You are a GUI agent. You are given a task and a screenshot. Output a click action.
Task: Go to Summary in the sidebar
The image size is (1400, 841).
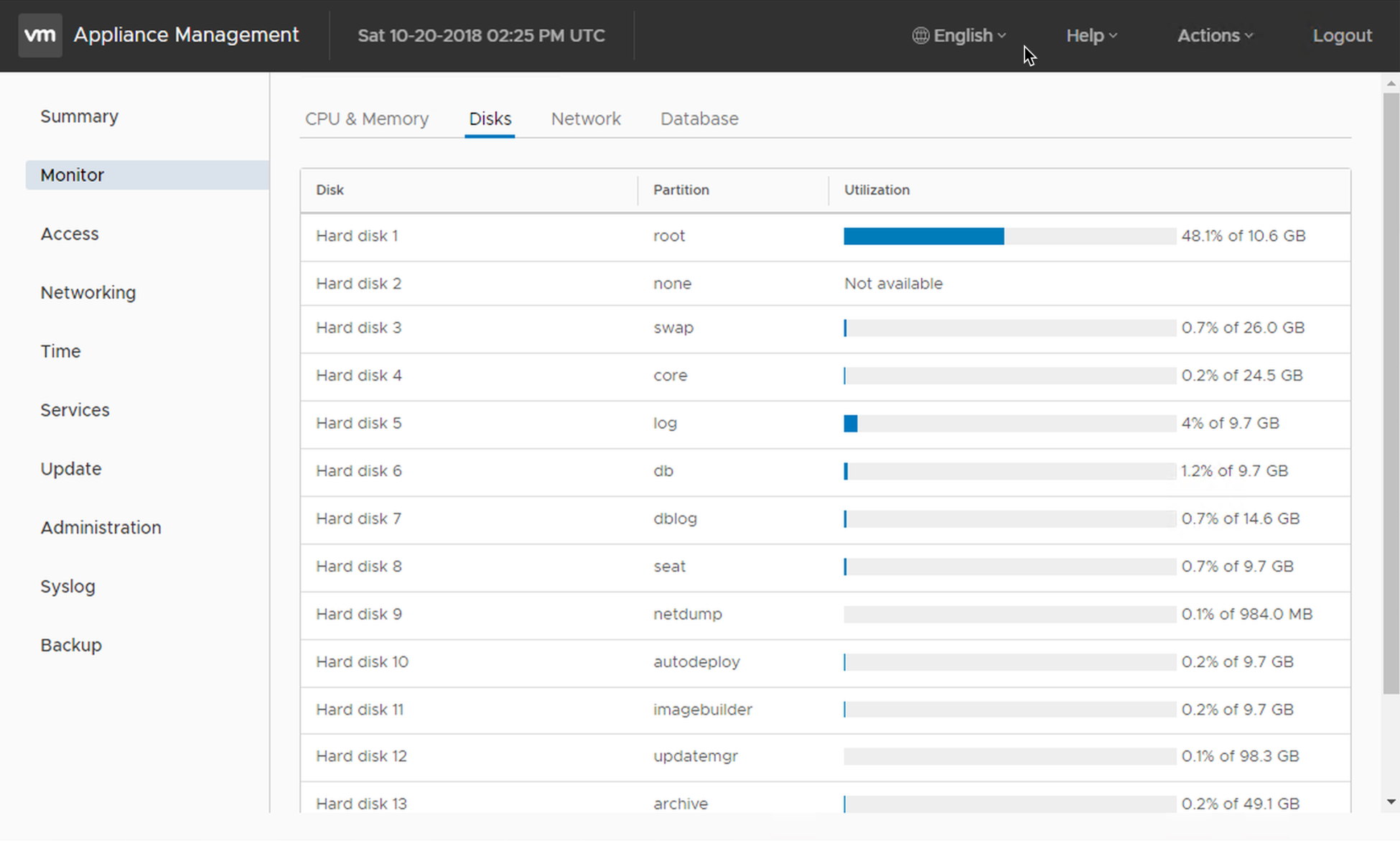point(79,116)
